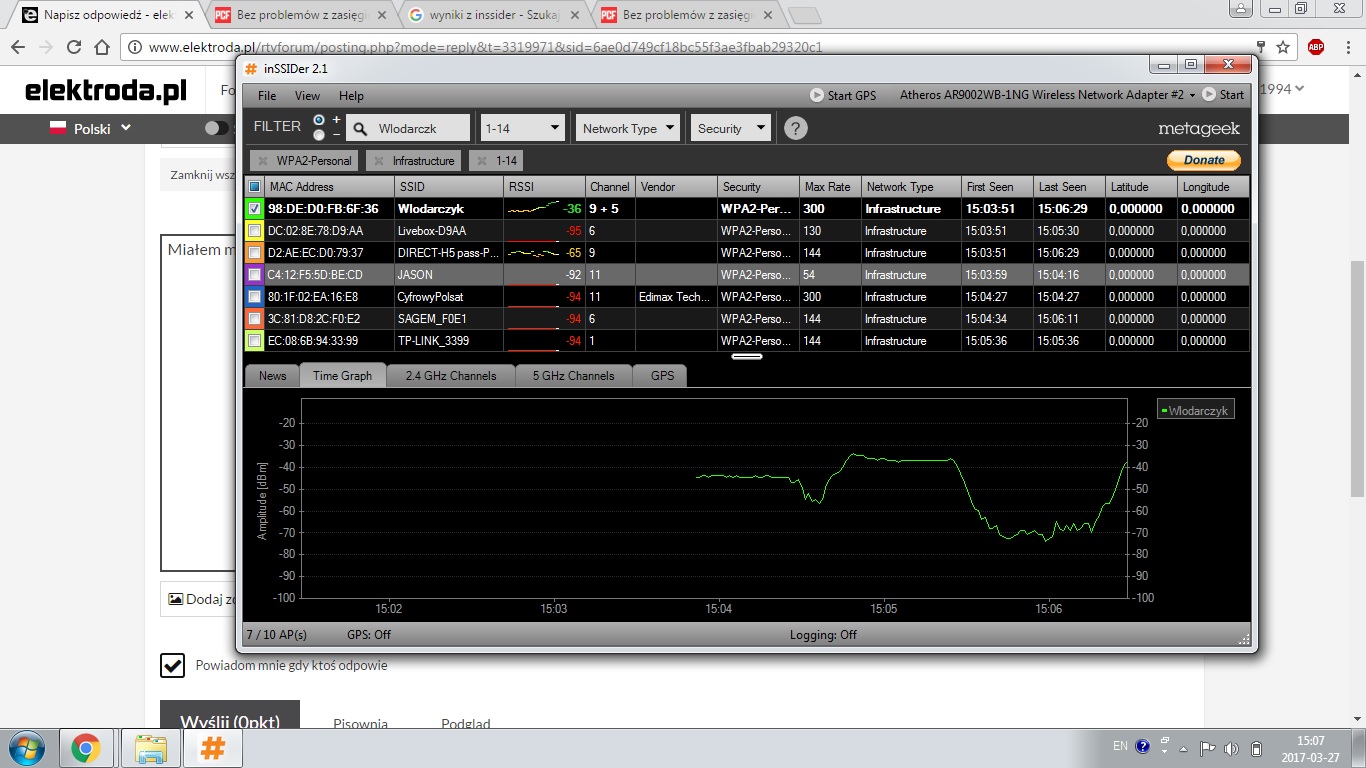1366x768 pixels.
Task: Select the filter exclude (−) radio button
Action: tap(319, 135)
